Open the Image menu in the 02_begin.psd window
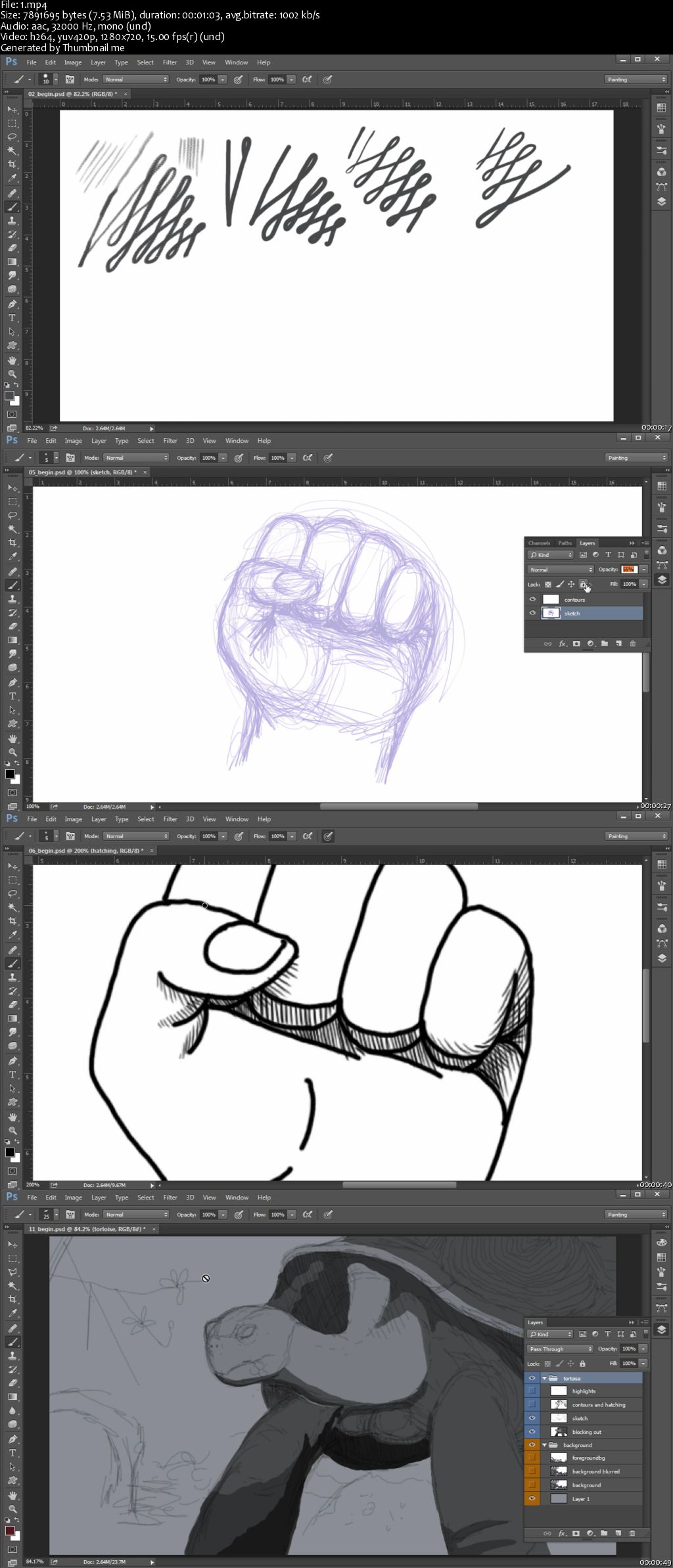The width and height of the screenshot is (673, 1568). pyautogui.click(x=73, y=62)
